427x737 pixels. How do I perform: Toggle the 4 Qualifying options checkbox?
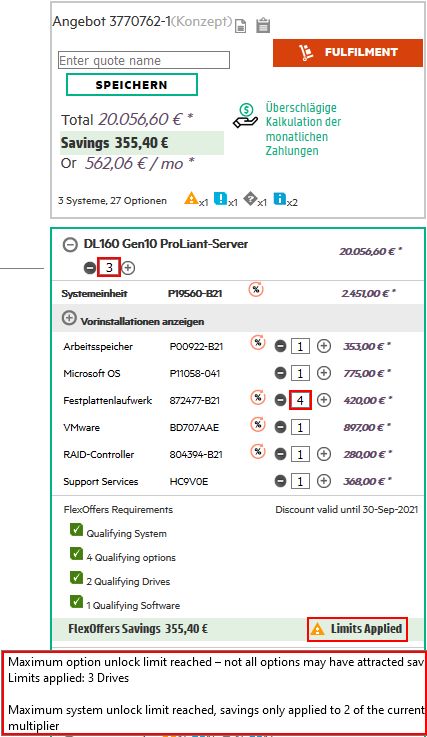coord(76,553)
